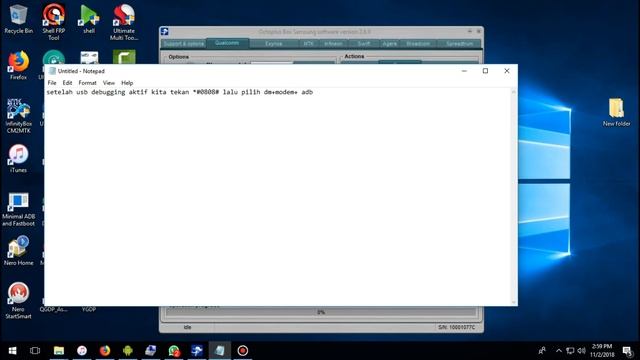Viewport: 640px width, 360px height.
Task: Open Task View on taskbar
Action: (x=35, y=351)
